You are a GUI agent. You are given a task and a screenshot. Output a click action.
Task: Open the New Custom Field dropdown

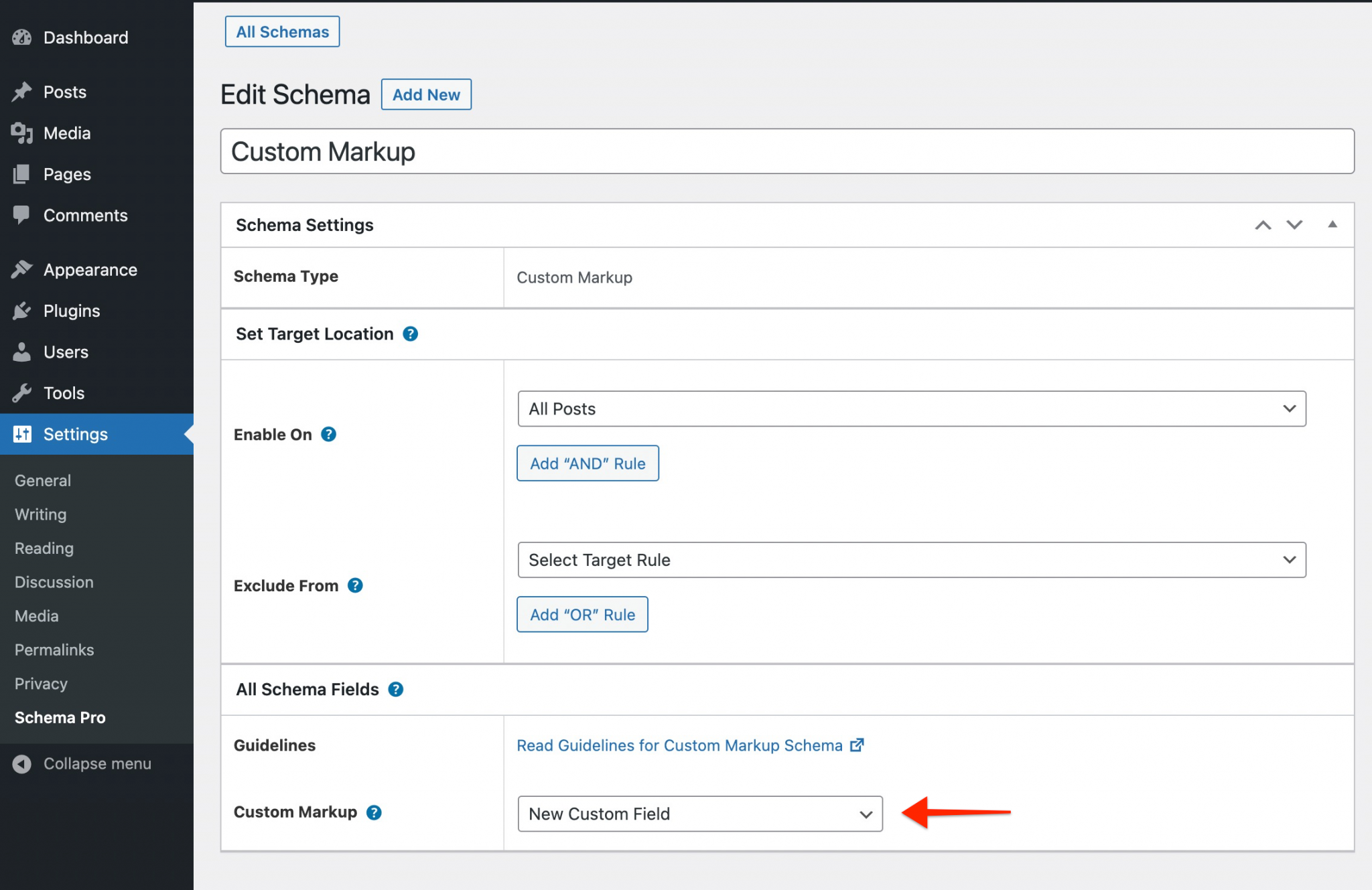click(699, 814)
